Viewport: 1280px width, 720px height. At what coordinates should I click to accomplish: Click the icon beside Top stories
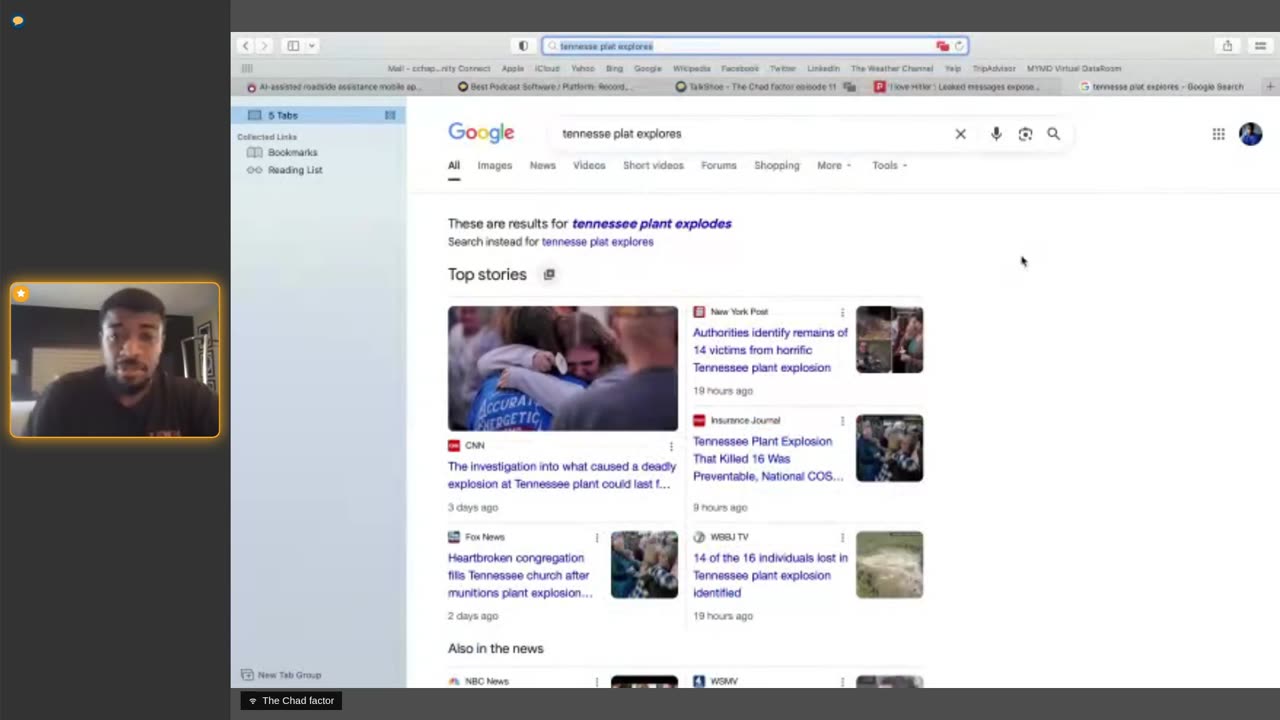[548, 275]
